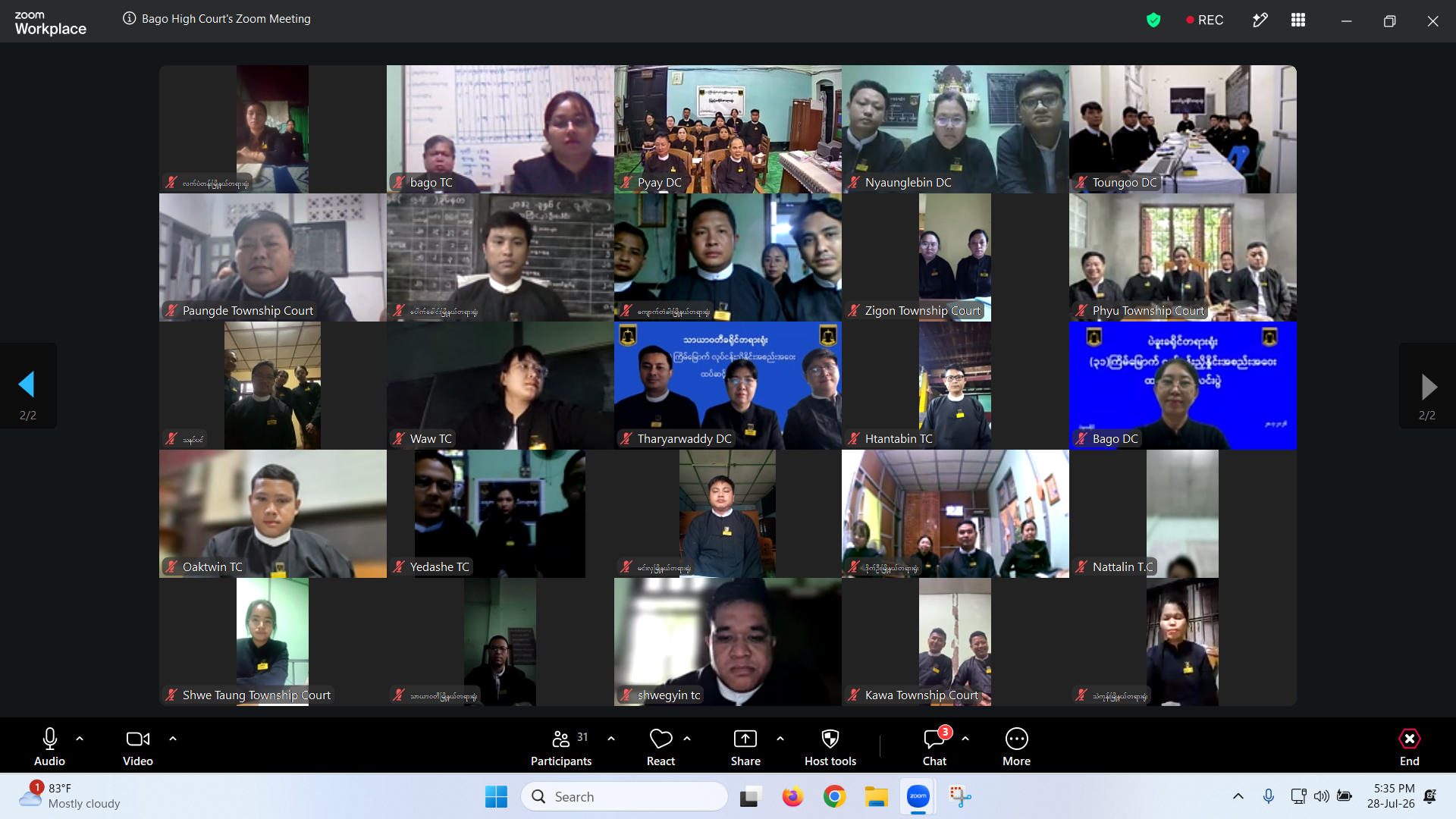Toggle the Video camera on or off
This screenshot has height=819, width=1456.
click(138, 747)
